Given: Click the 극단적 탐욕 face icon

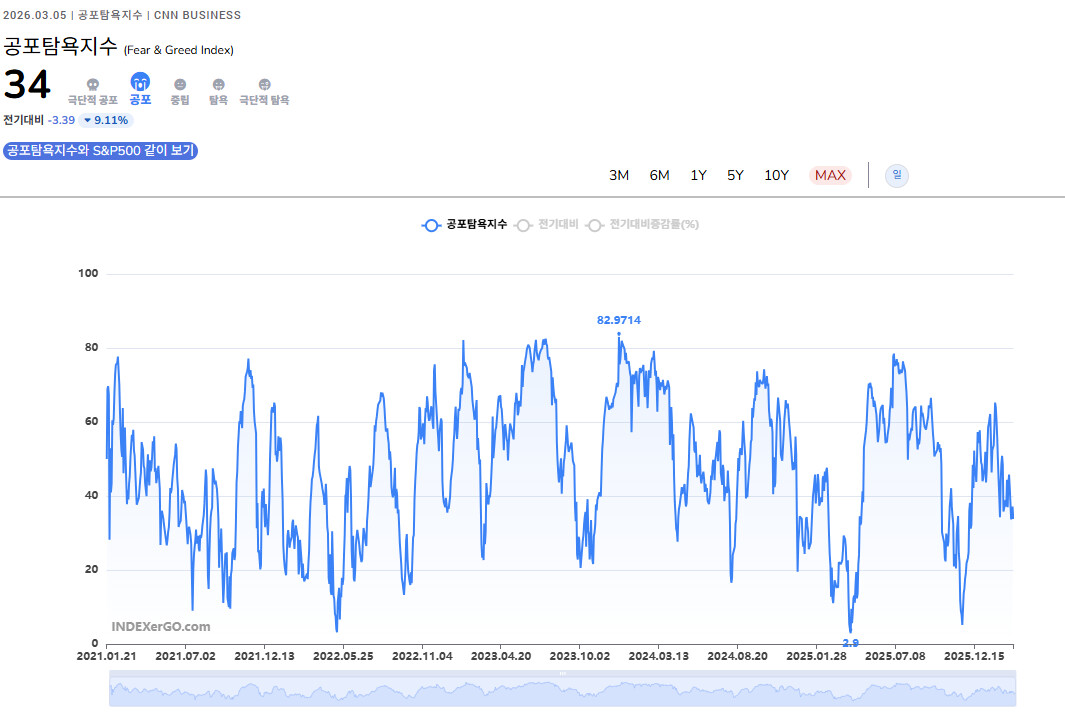Looking at the screenshot, I should click(264, 85).
